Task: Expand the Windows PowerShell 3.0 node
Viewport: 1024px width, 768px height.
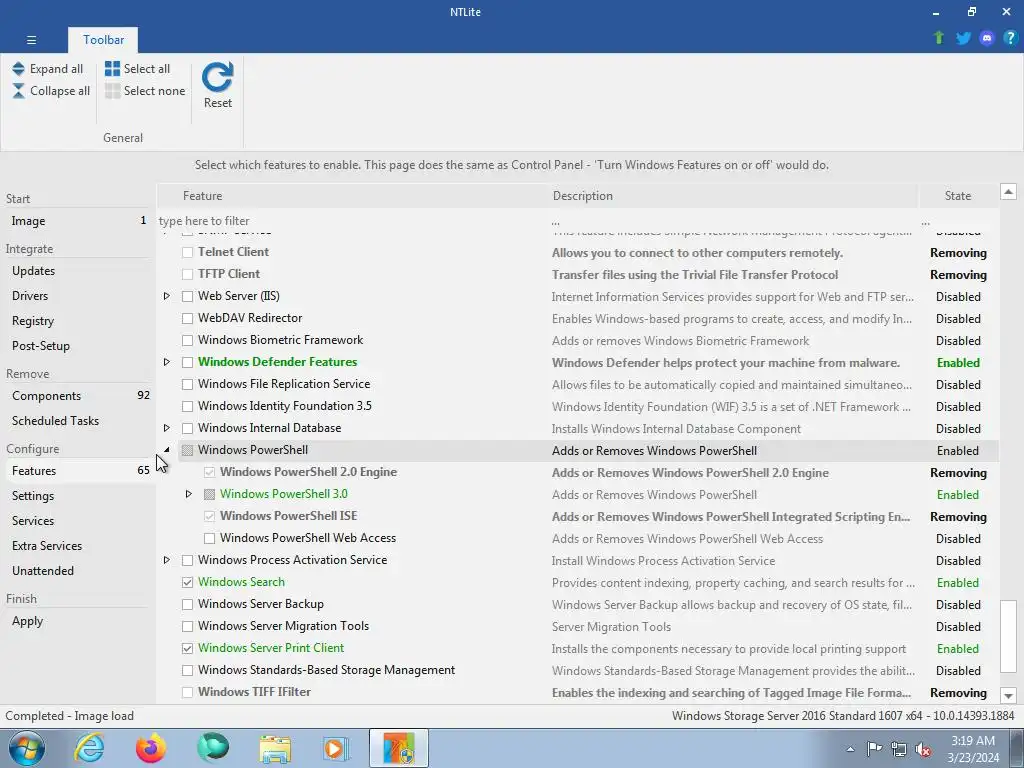Action: coord(189,494)
